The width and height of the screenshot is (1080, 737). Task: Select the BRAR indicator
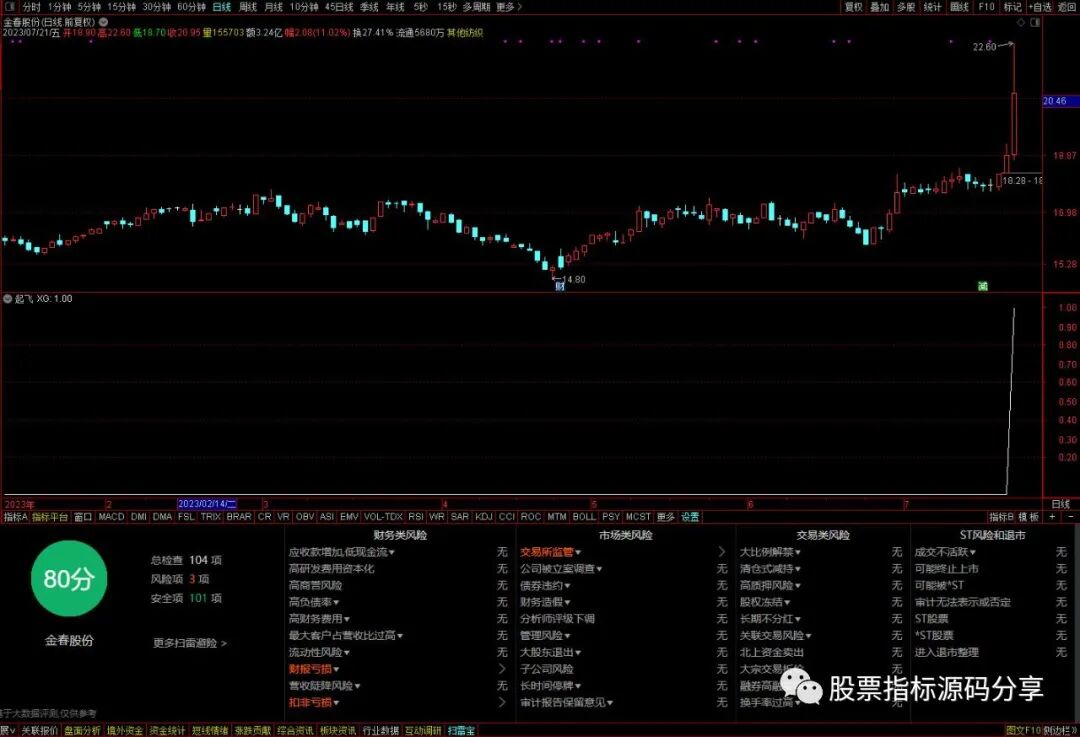[x=239, y=517]
